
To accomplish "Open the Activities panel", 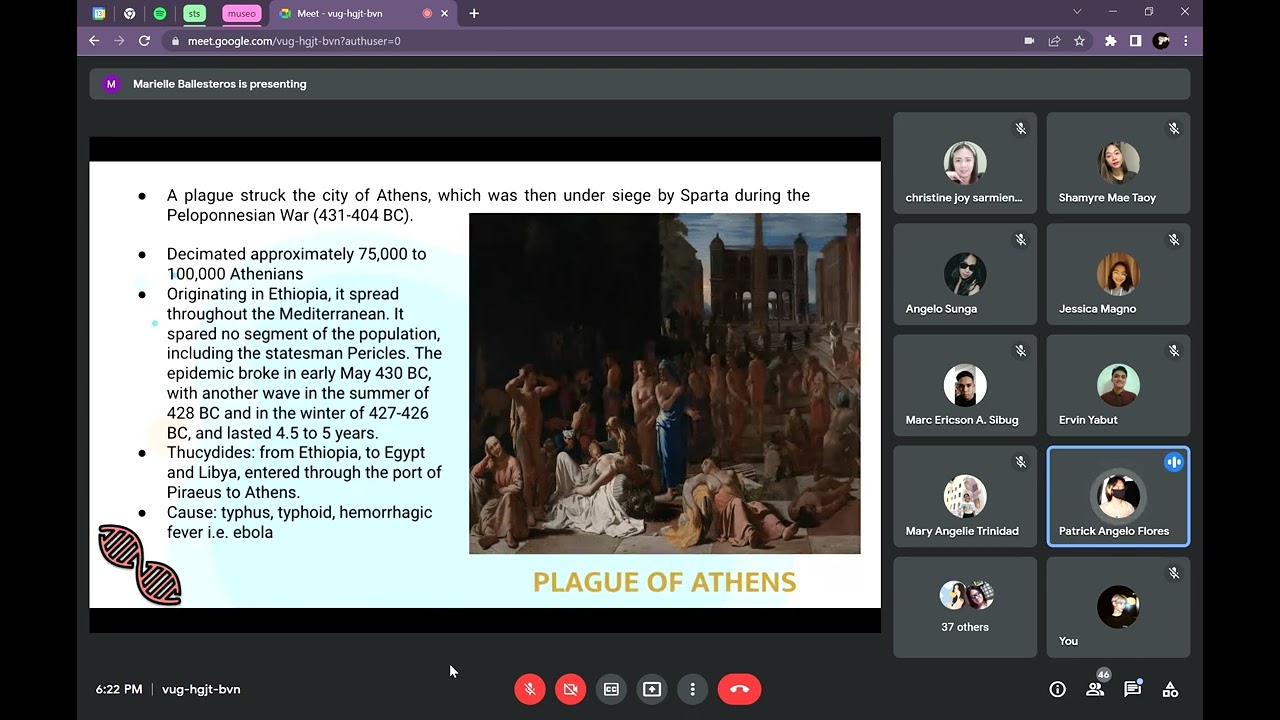I will coord(1170,689).
